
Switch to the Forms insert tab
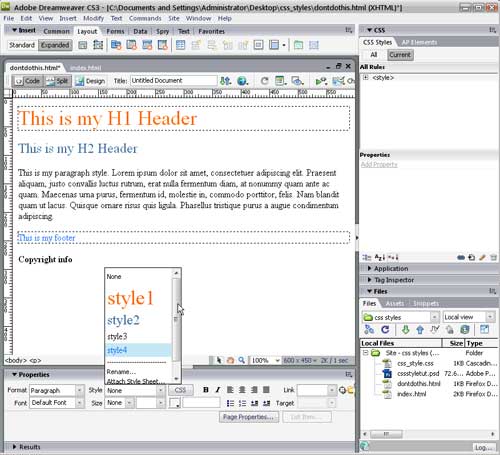pos(115,31)
